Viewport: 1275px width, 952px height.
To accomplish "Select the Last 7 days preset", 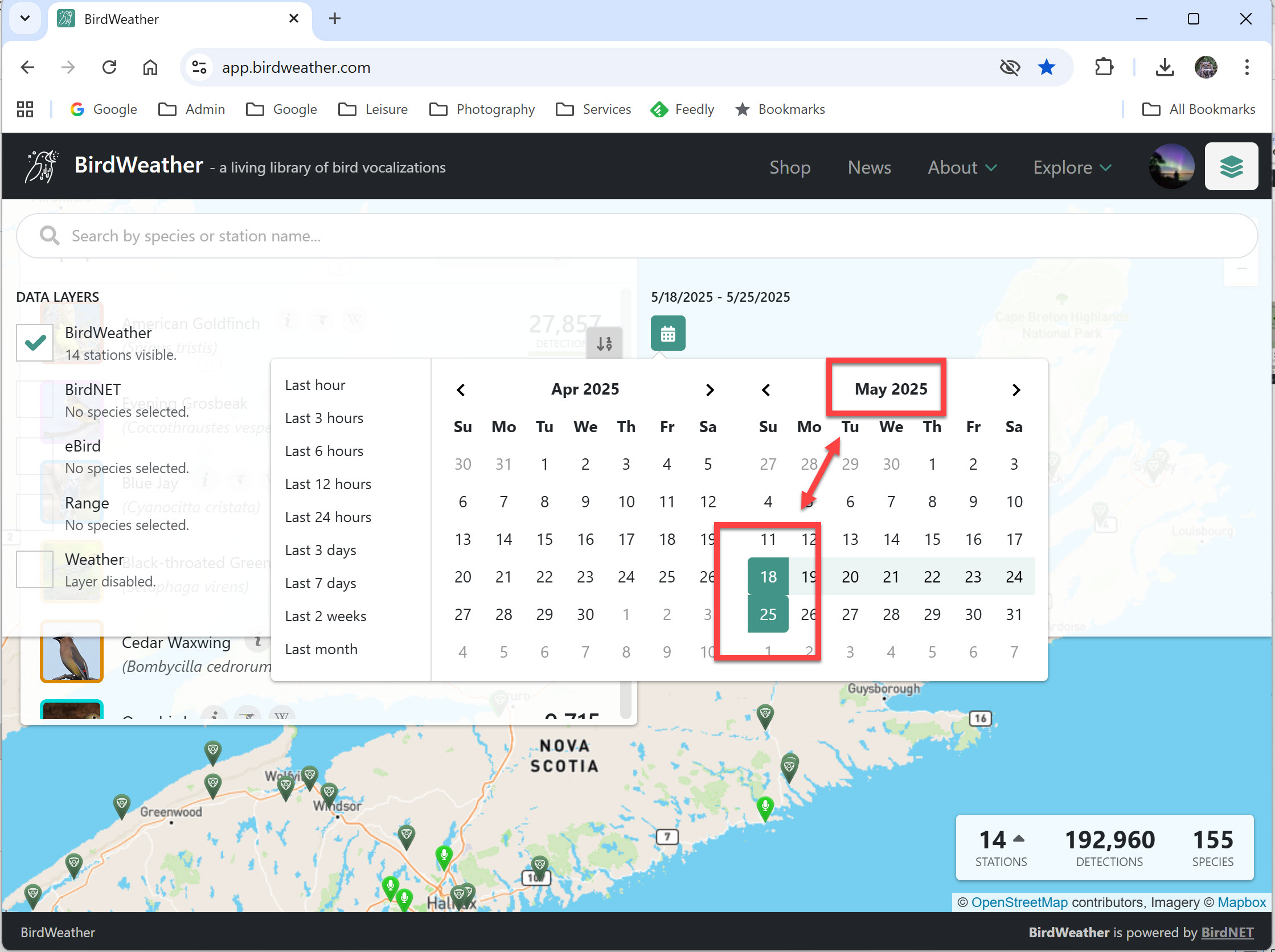I will 321,583.
